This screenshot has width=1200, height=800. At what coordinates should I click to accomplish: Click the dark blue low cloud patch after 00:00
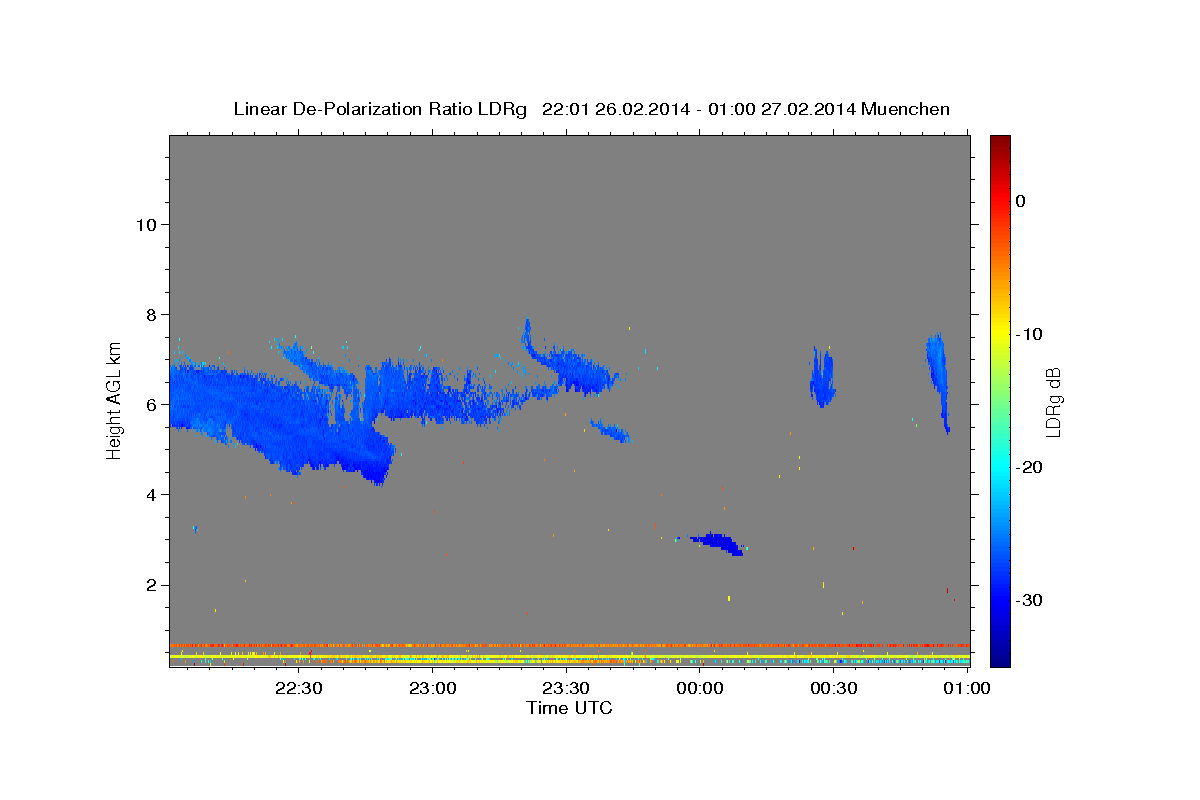(x=718, y=543)
